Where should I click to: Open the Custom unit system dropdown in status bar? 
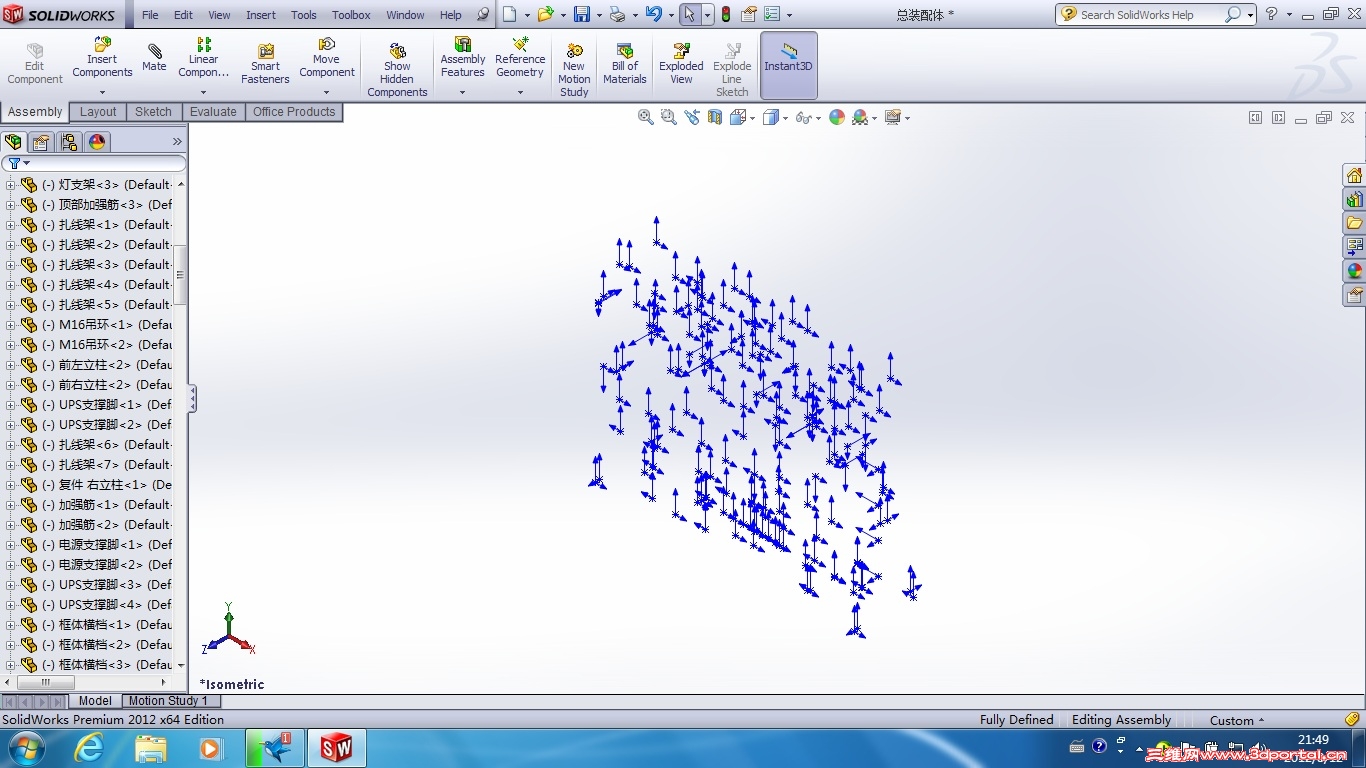pyautogui.click(x=1237, y=720)
